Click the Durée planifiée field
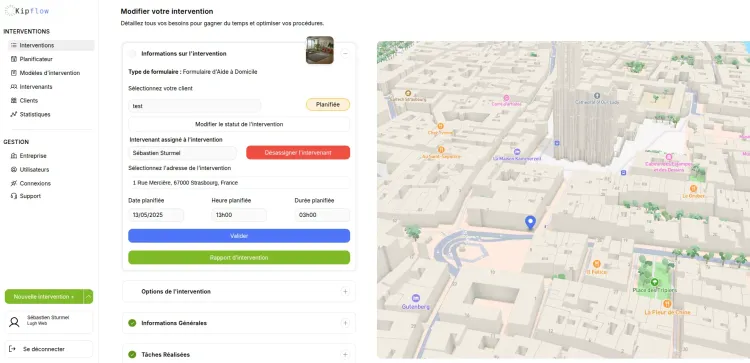This screenshot has width=750, height=363. coord(322,215)
